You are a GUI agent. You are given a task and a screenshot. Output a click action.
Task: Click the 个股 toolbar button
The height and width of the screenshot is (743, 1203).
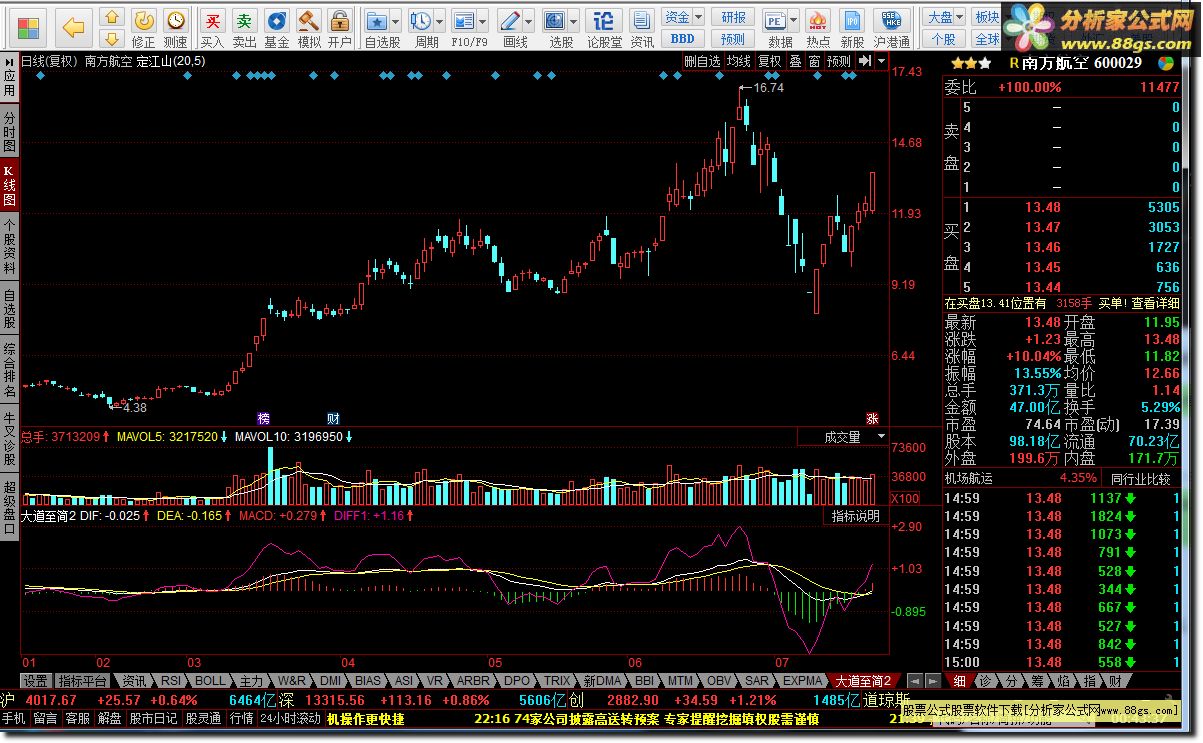(x=944, y=39)
